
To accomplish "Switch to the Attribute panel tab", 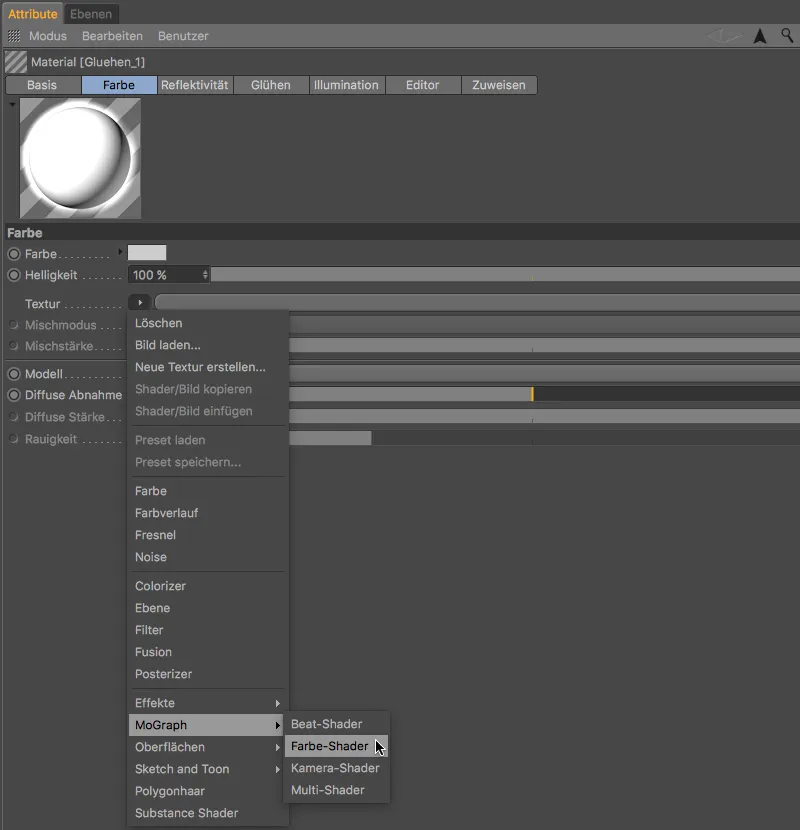I will (x=33, y=14).
